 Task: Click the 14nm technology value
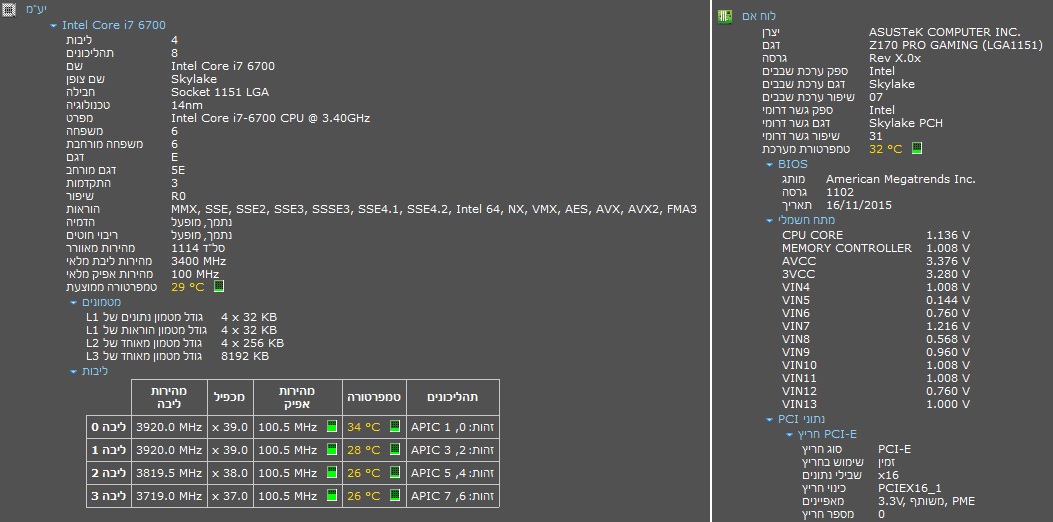(187, 105)
